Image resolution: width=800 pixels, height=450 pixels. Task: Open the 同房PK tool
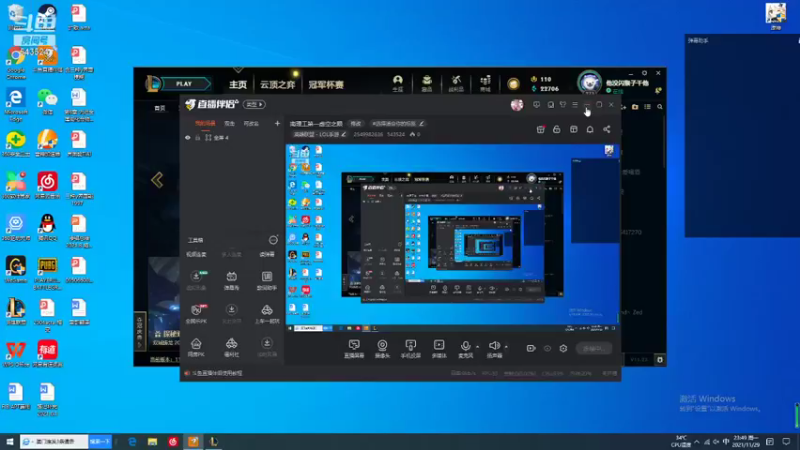click(x=196, y=347)
